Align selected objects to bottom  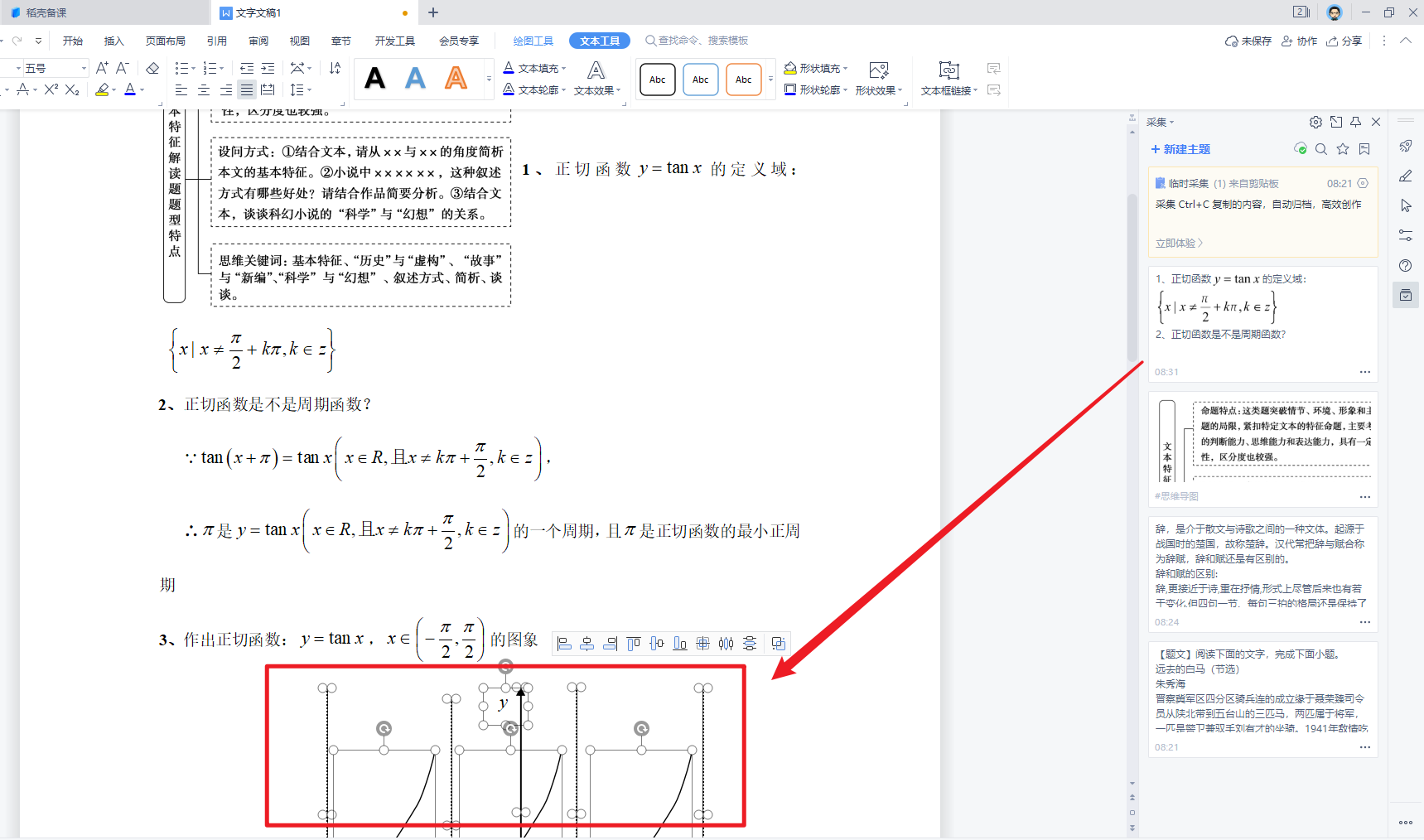point(680,644)
